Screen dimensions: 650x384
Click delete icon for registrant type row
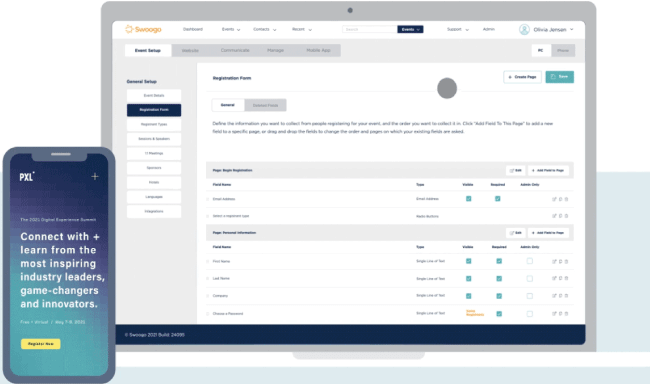[566, 216]
